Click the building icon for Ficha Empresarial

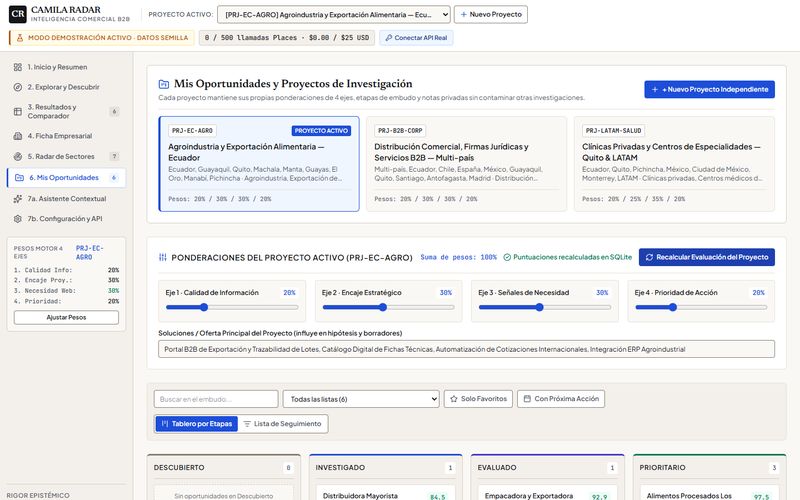pos(18,136)
